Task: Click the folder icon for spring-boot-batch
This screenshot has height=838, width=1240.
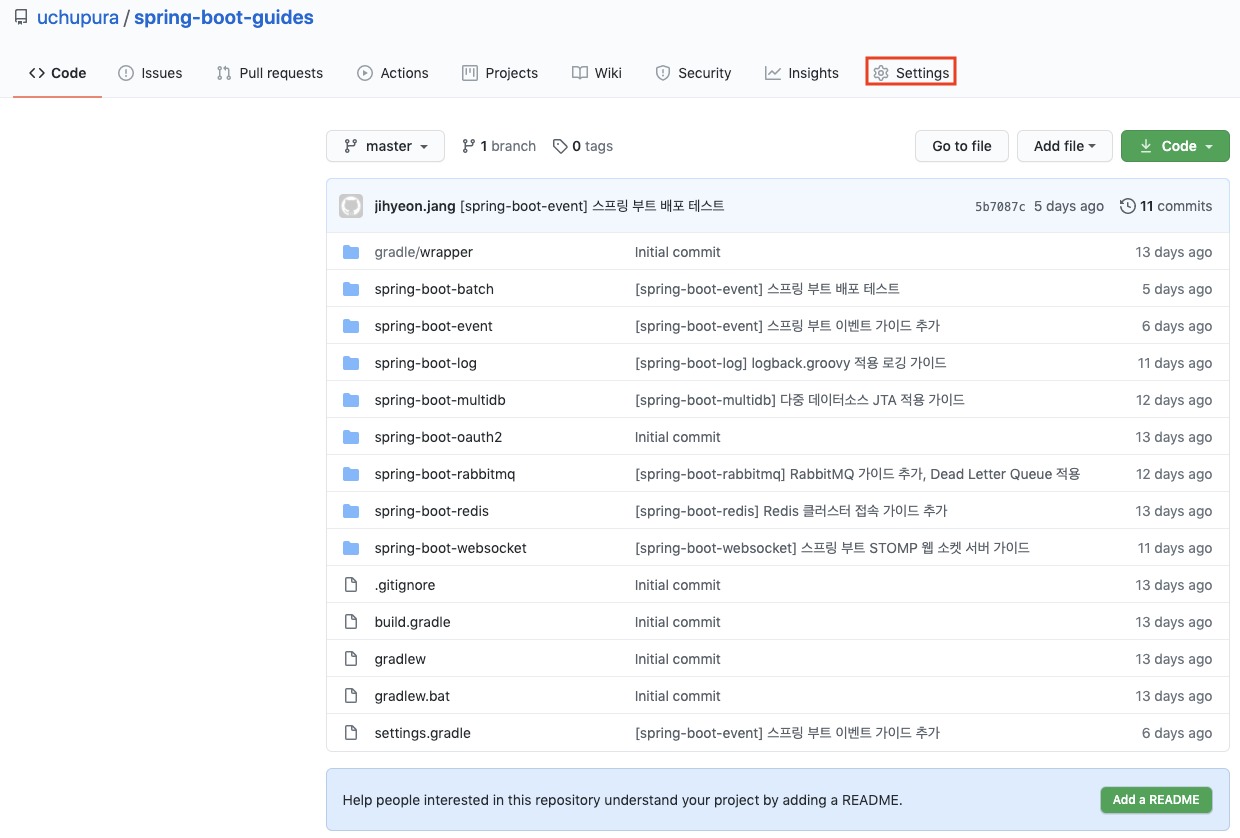Action: click(351, 289)
